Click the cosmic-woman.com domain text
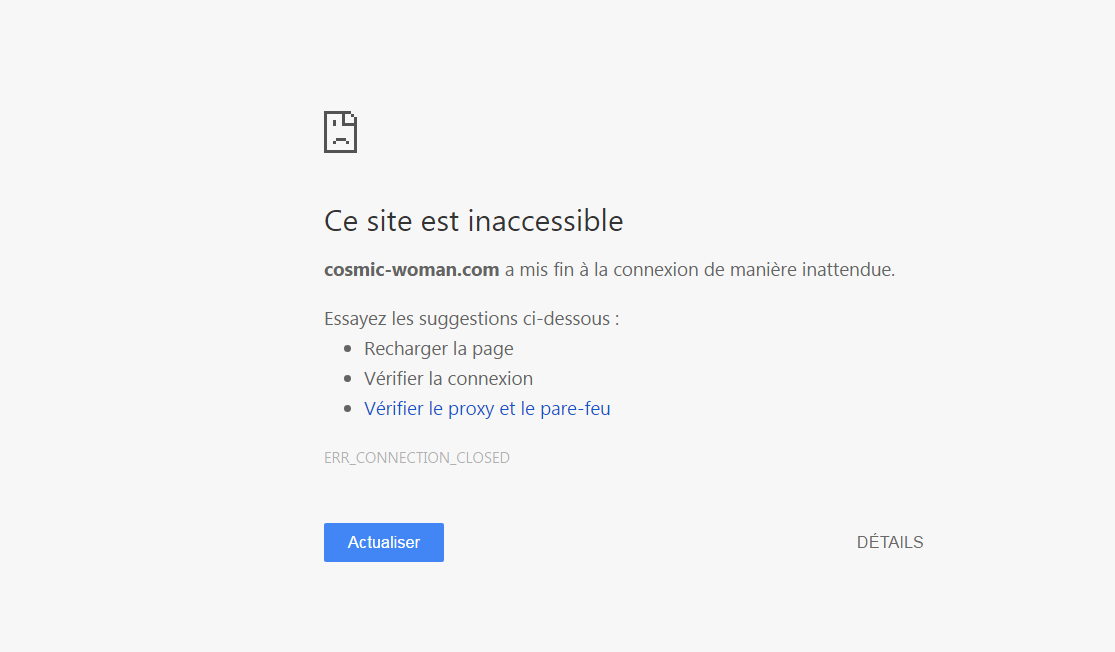Viewport: 1115px width, 652px height. point(412,270)
